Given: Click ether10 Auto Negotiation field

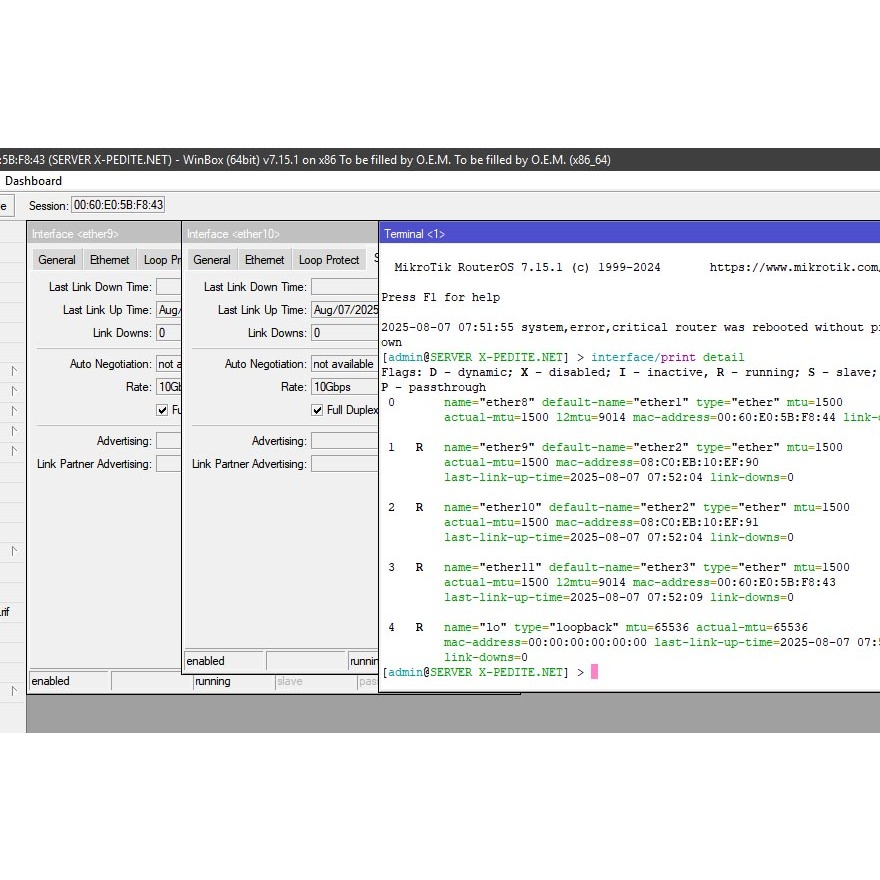Looking at the screenshot, I should click(343, 364).
